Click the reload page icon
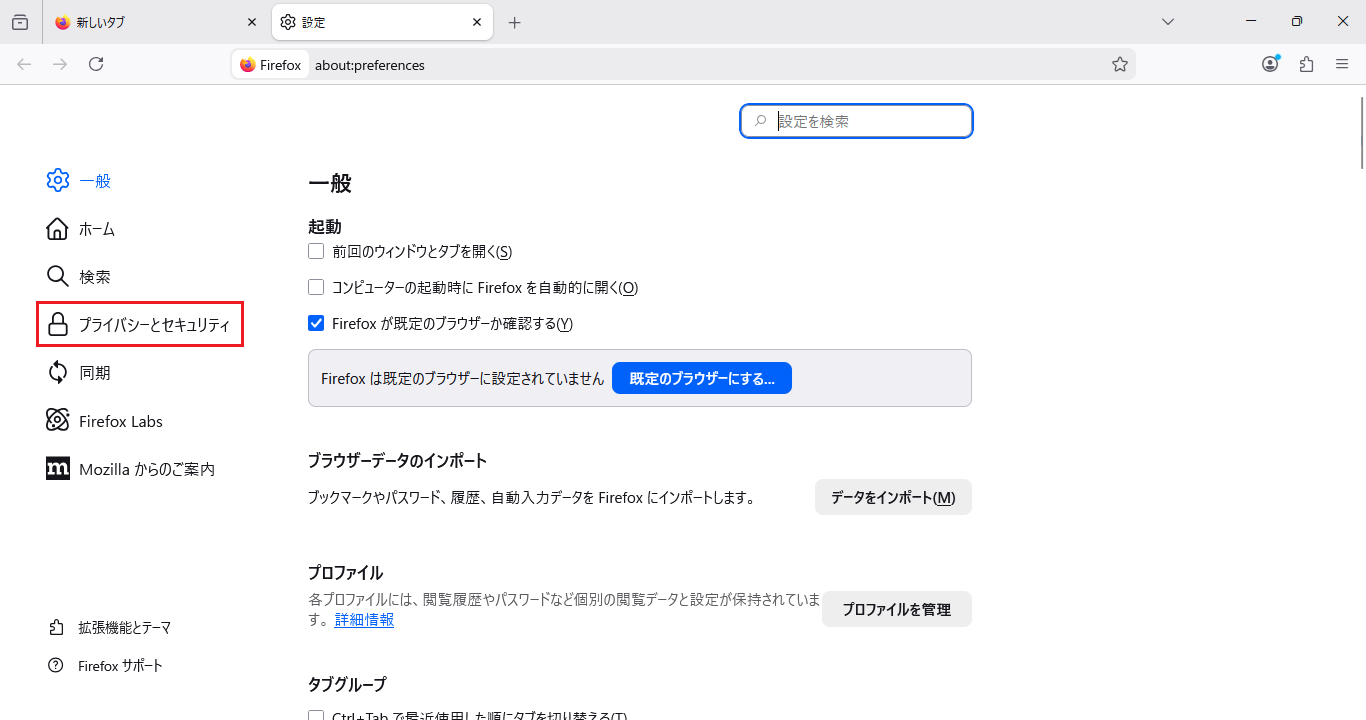The image size is (1366, 720). [96, 64]
